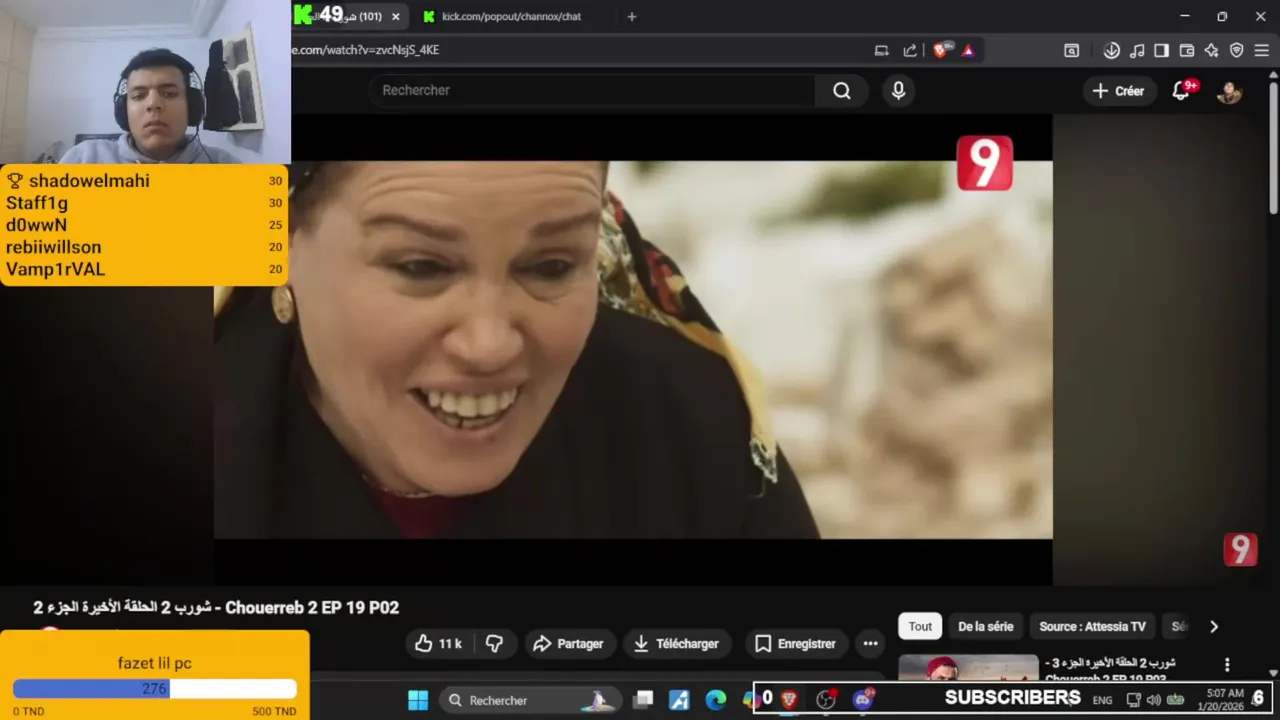Screen dimensions: 1280x720
Task: Click the Créer button
Action: pyautogui.click(x=1118, y=91)
